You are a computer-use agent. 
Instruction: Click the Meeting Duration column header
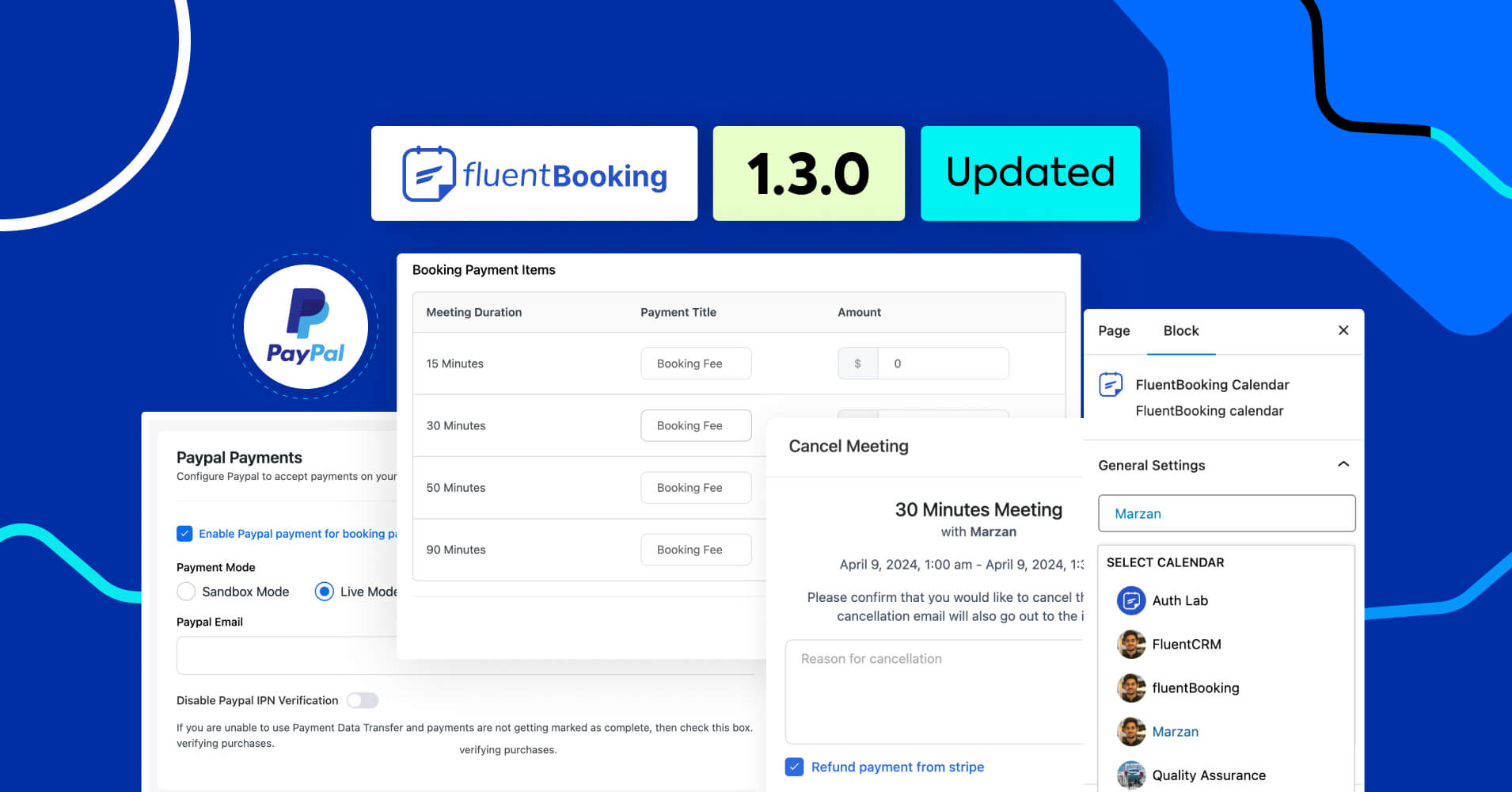click(473, 312)
